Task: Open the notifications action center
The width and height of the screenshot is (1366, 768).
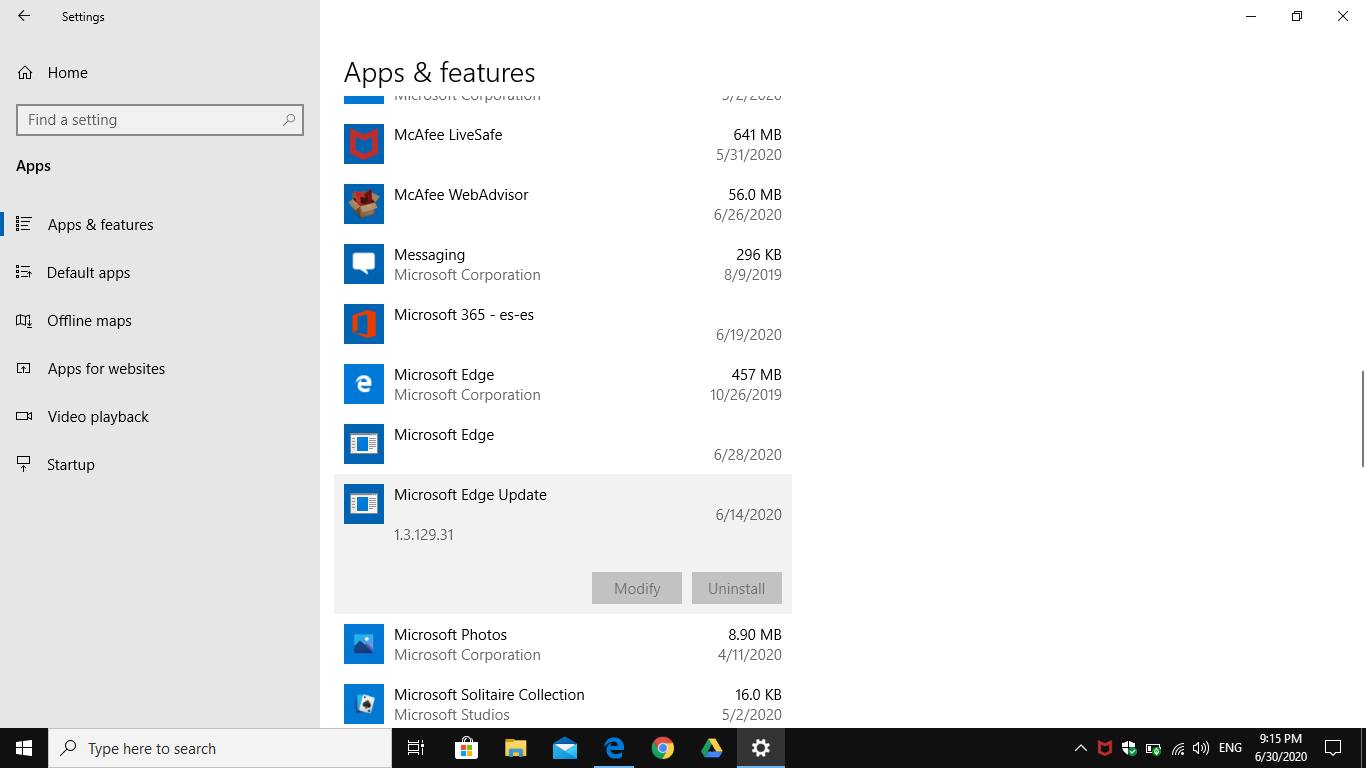Action: pos(1333,748)
